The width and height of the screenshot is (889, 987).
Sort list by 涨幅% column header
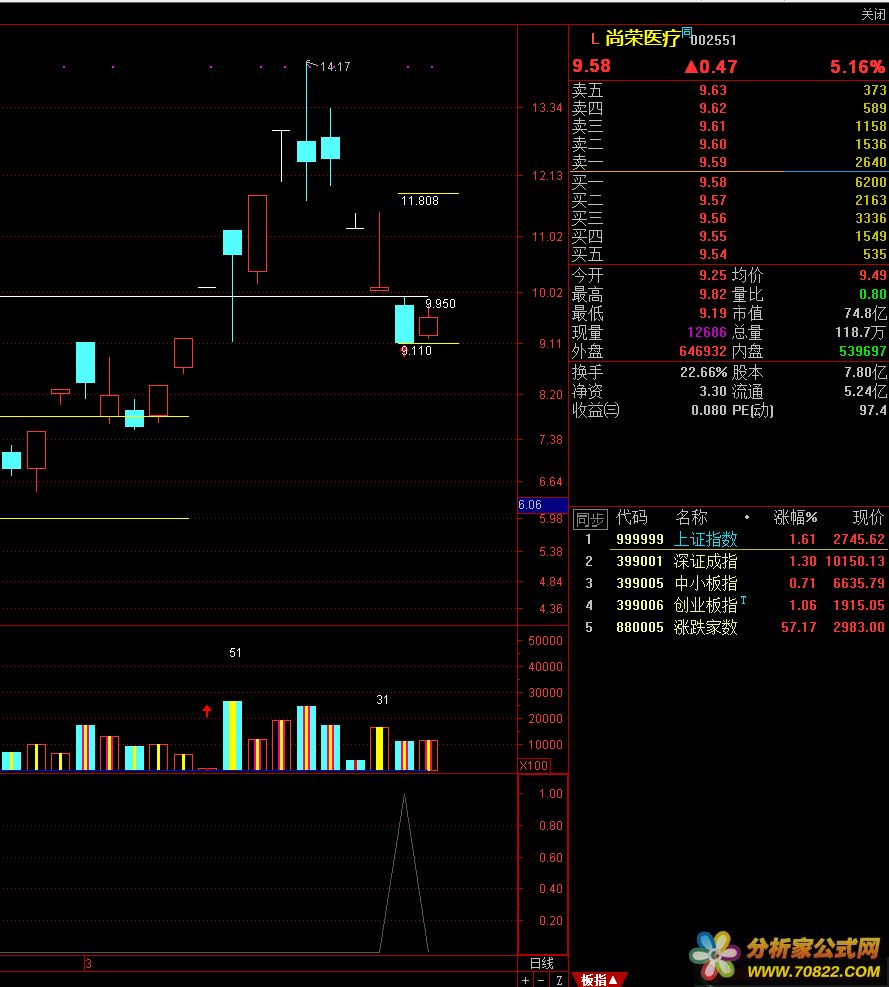pyautogui.click(x=795, y=518)
